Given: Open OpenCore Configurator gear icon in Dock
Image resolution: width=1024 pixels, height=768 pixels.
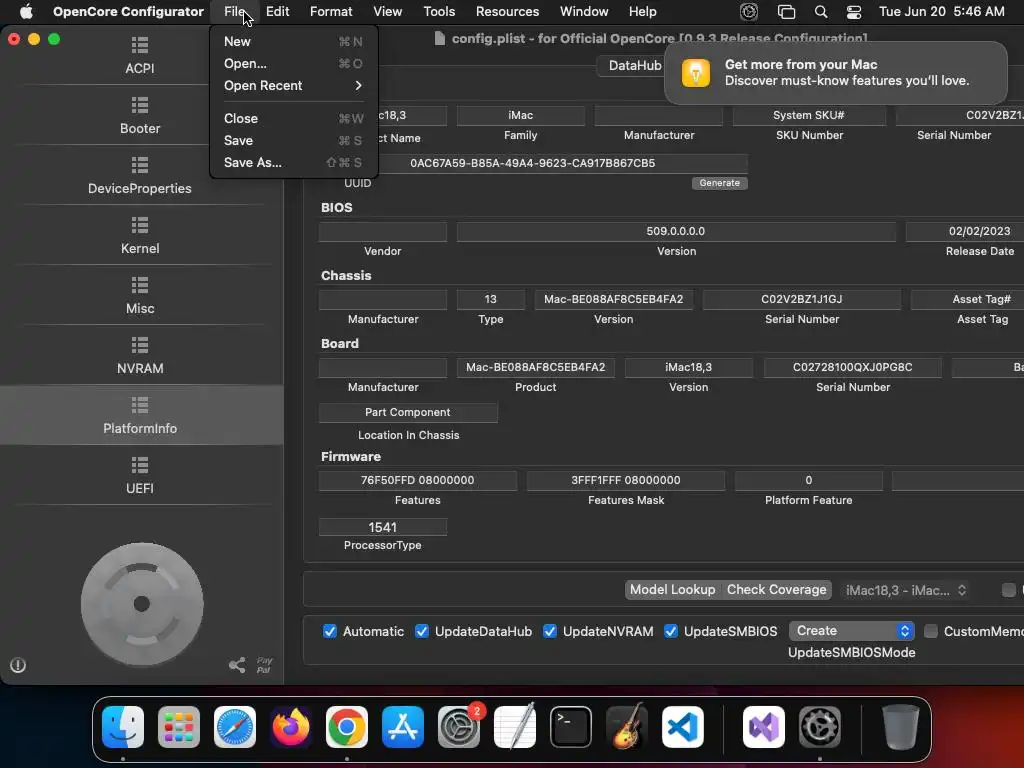Looking at the screenshot, I should (820, 727).
